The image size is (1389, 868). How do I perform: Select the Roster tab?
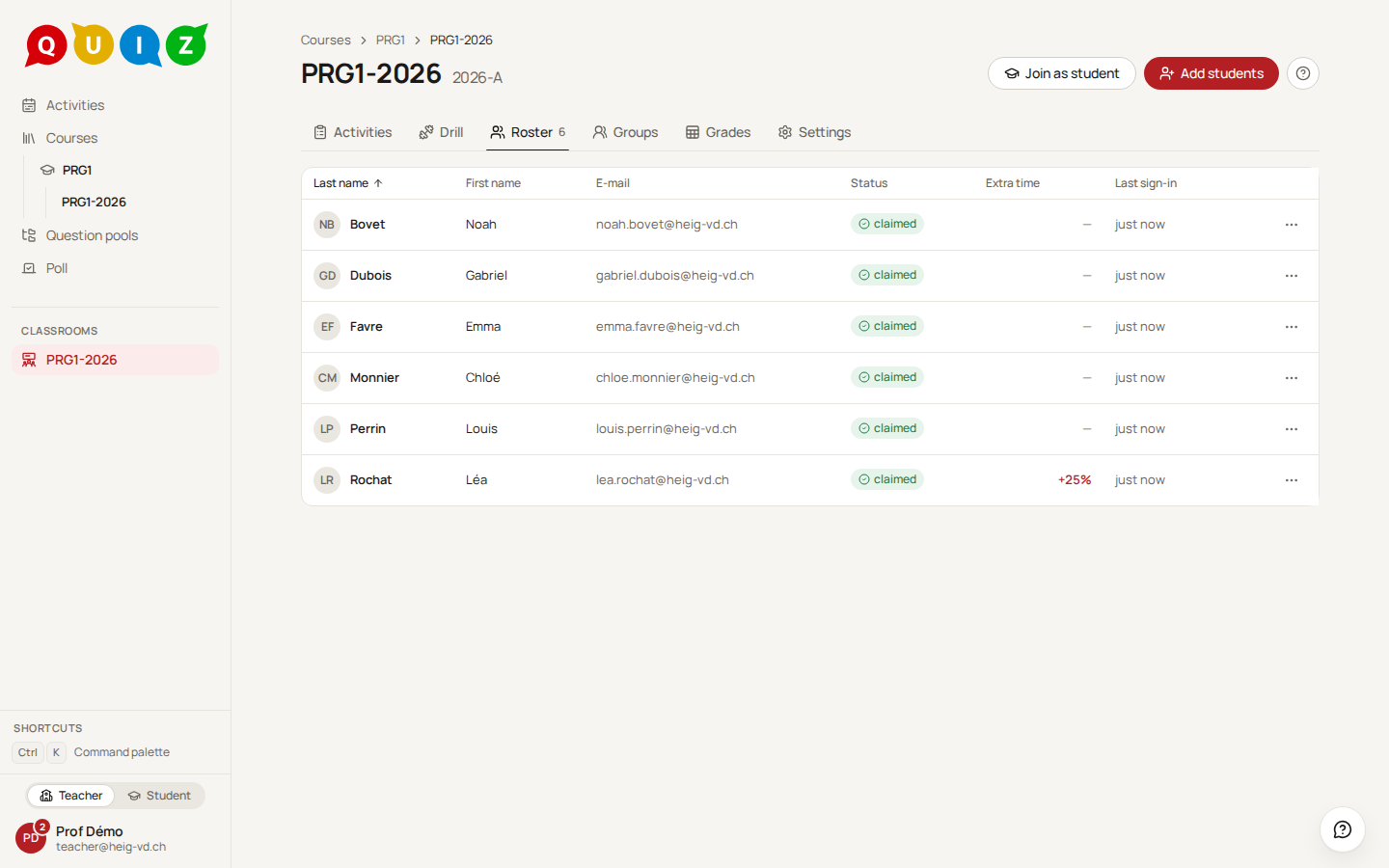click(x=528, y=132)
